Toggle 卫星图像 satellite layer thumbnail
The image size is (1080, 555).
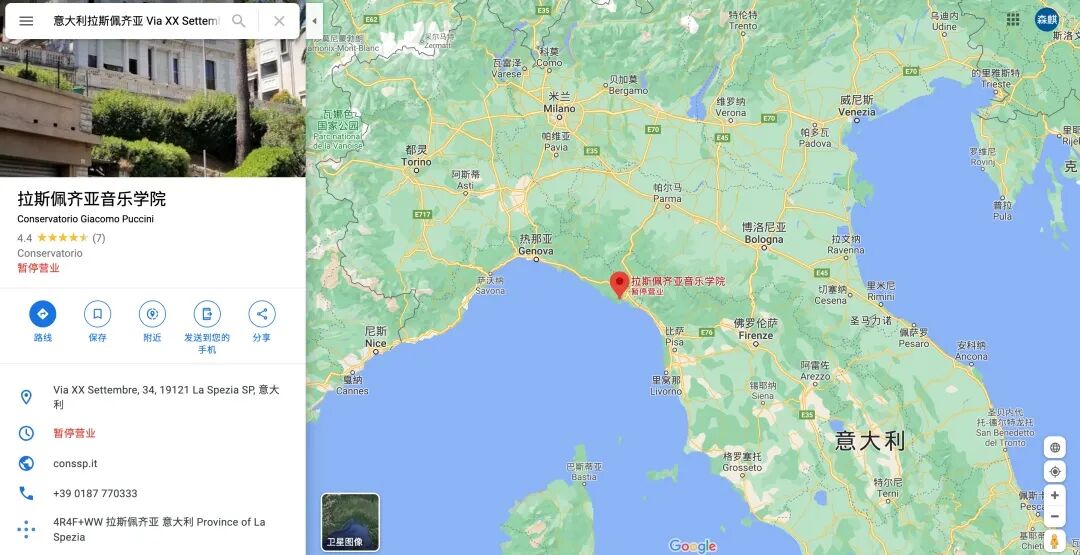click(351, 522)
